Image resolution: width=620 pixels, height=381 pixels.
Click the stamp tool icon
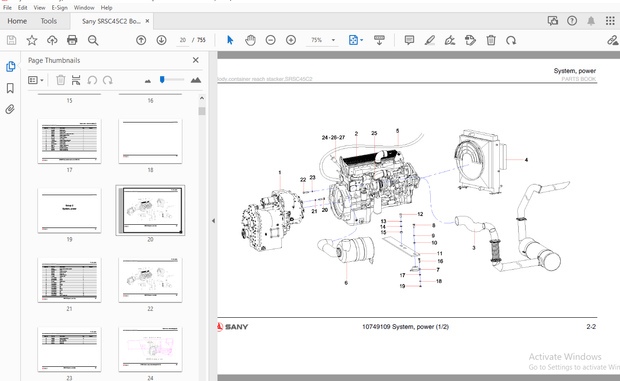(x=471, y=40)
